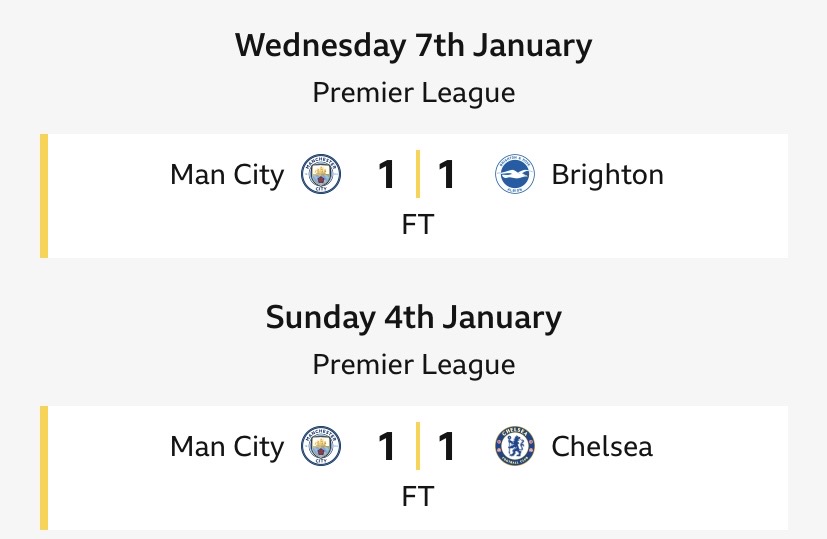Select the Wednesday 7th January heading
This screenshot has width=827, height=539.
[413, 46]
